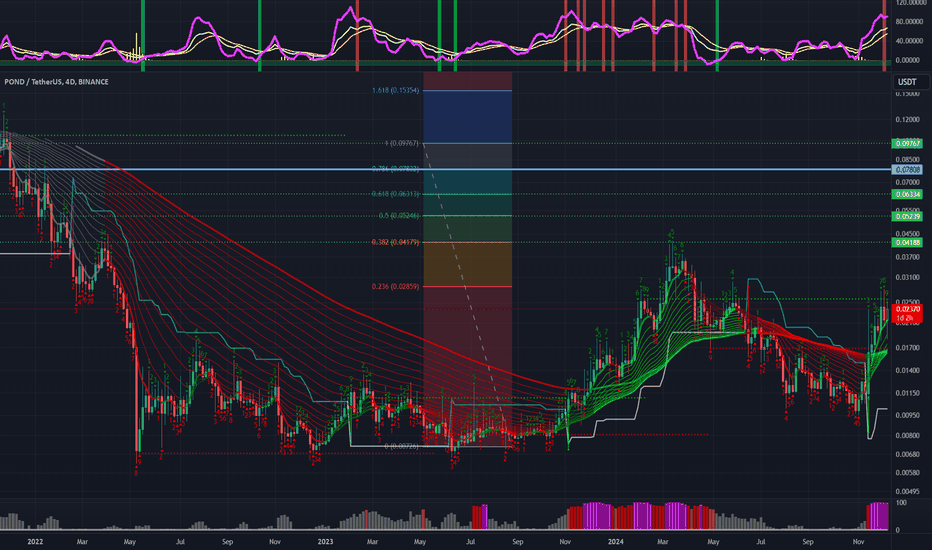Click the 0.01150 price axis value

907,392
